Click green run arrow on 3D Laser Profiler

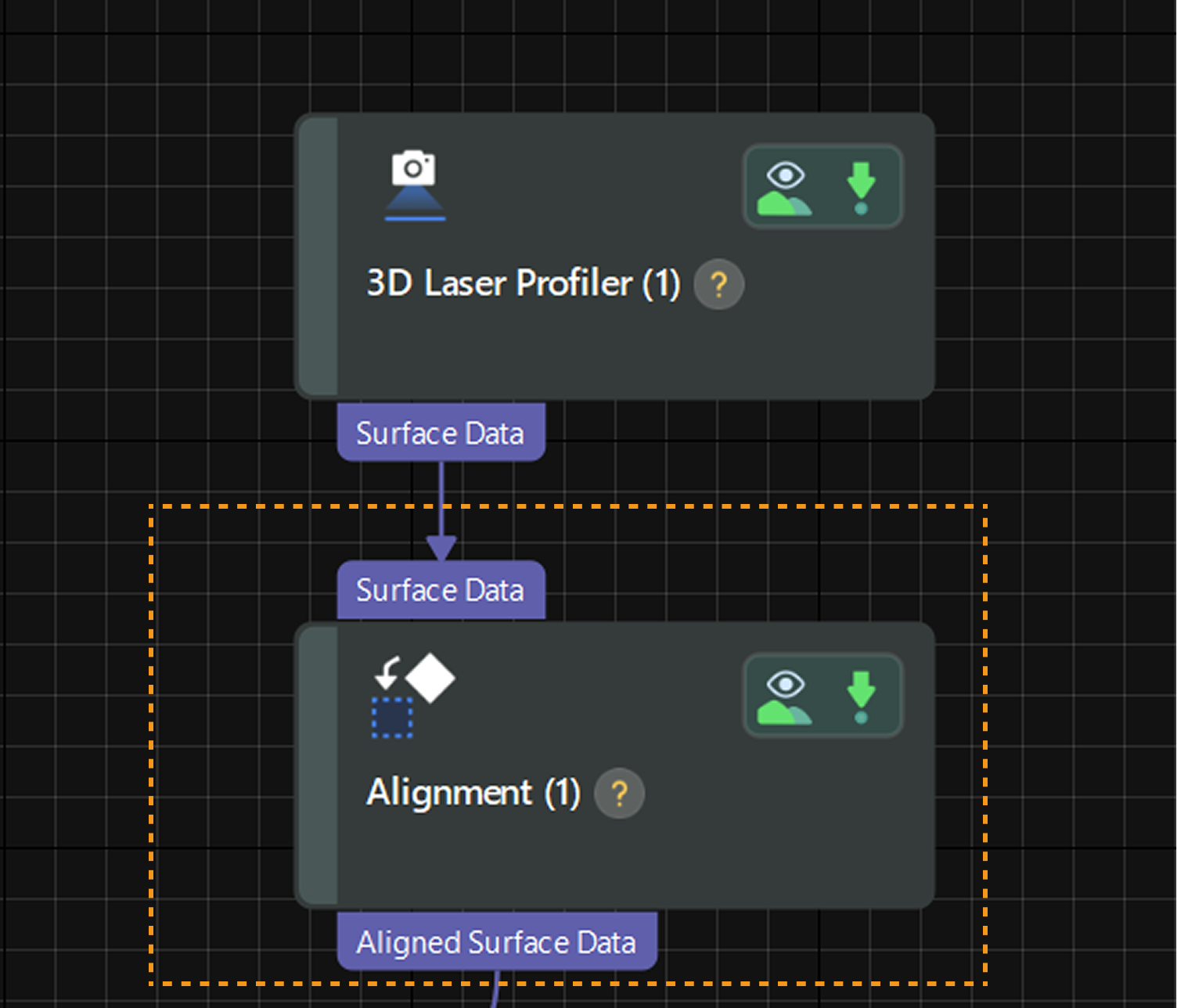coord(861,188)
